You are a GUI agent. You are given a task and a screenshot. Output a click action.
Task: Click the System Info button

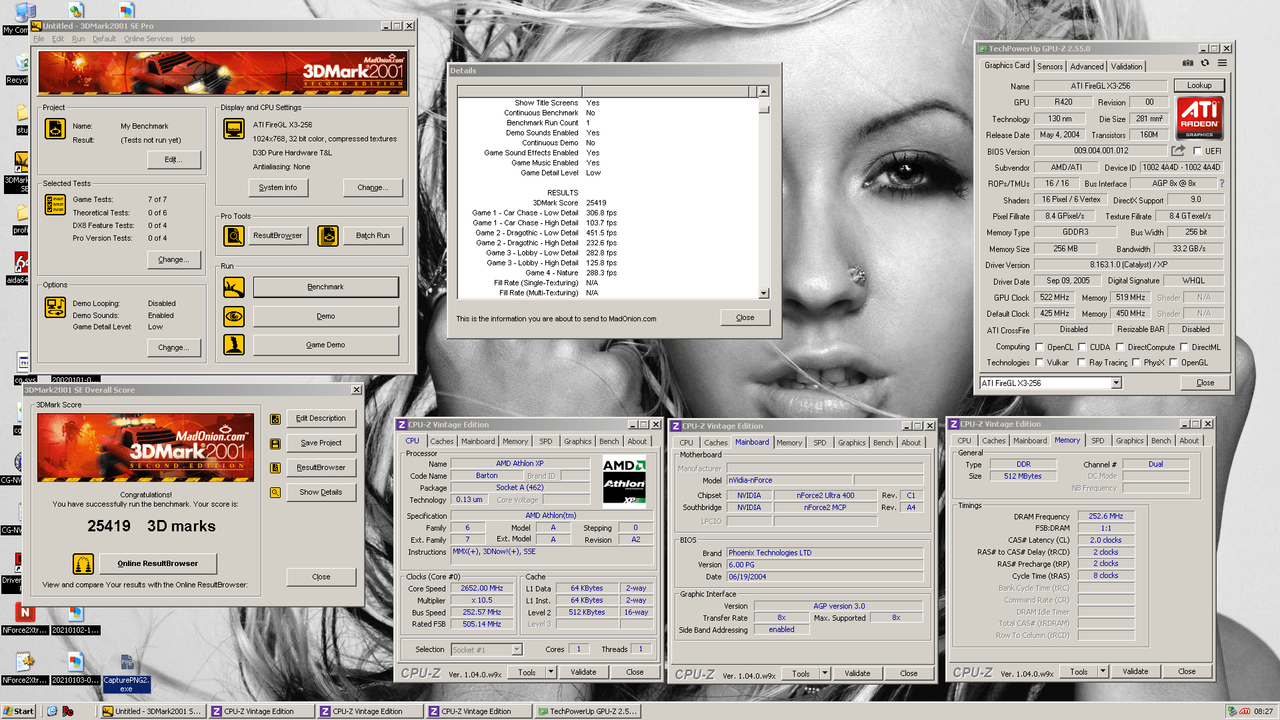[x=278, y=187]
